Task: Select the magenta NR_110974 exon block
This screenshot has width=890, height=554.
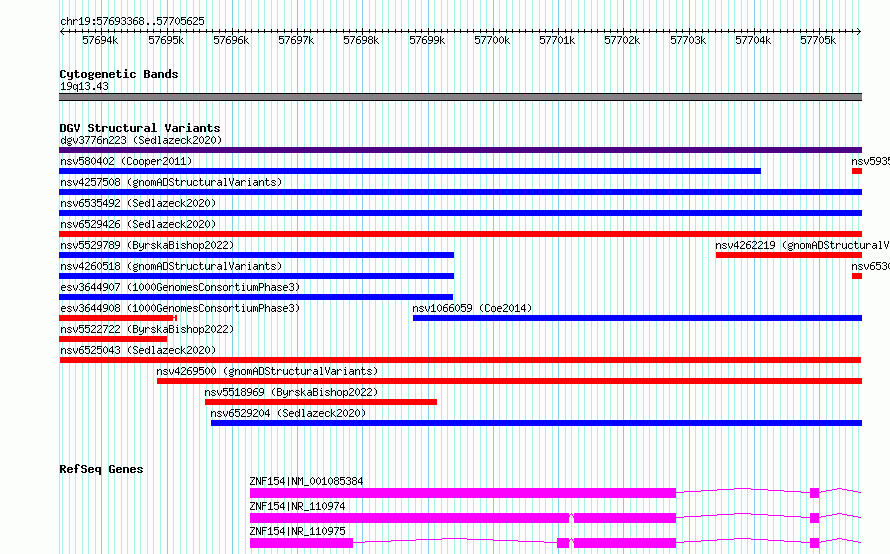Action: tap(409, 518)
